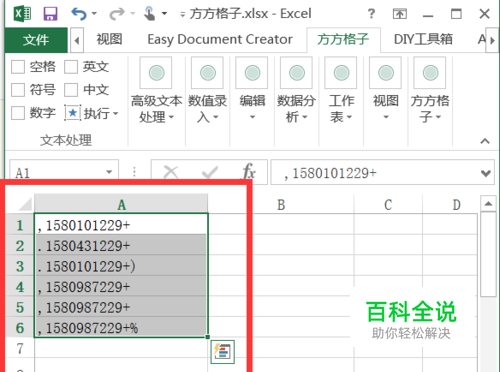The height and width of the screenshot is (372, 500).
Task: Click cell containing . 1580101229+)
Action: click(121, 266)
